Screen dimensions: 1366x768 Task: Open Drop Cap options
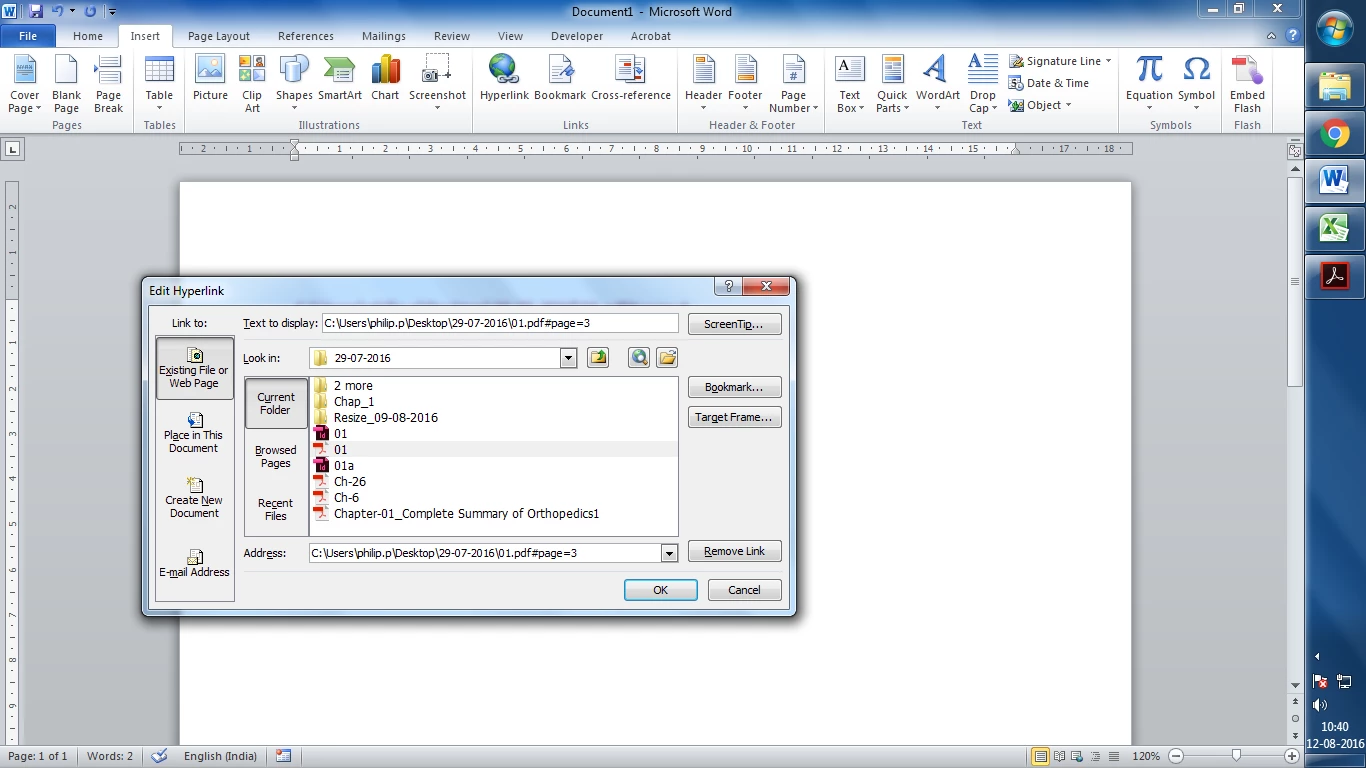click(983, 85)
